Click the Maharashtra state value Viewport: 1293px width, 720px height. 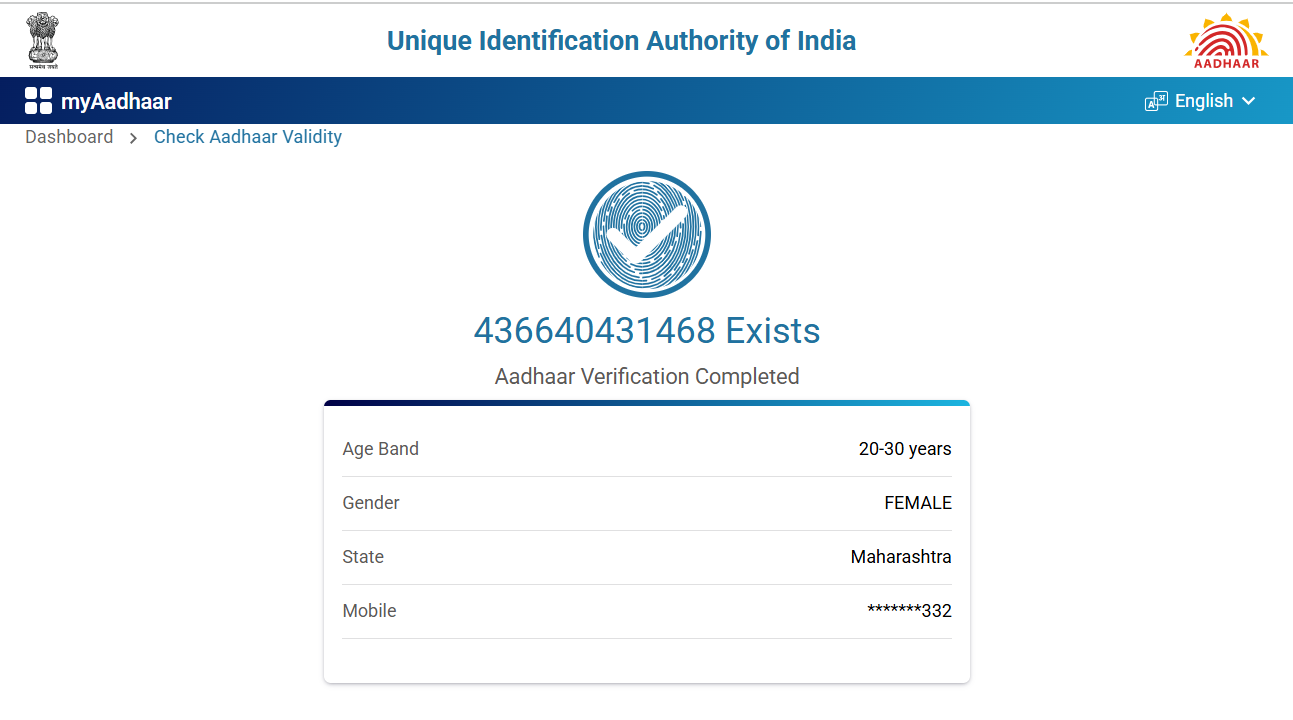click(901, 557)
